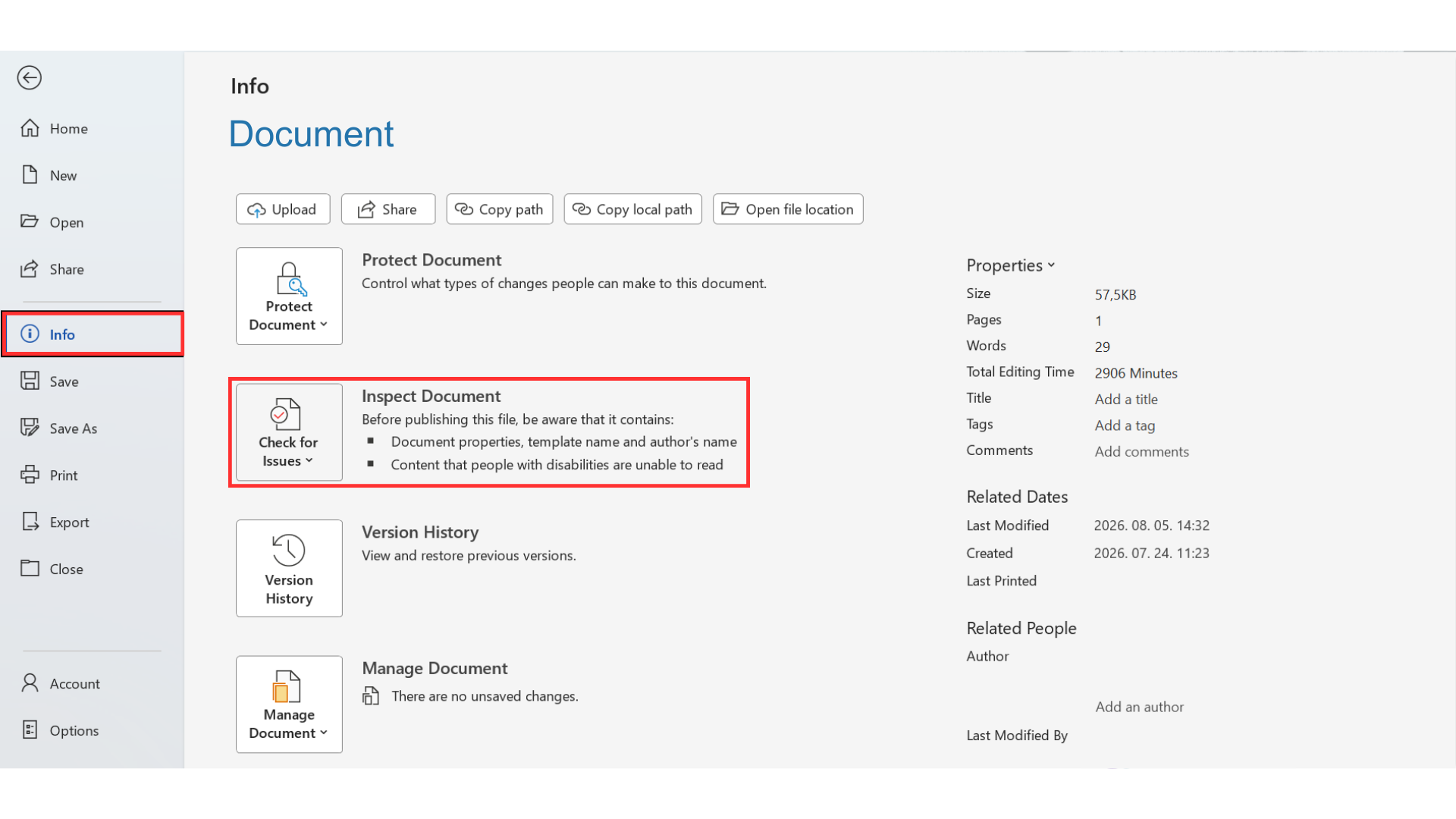Choose Share in the left sidebar

92,269
